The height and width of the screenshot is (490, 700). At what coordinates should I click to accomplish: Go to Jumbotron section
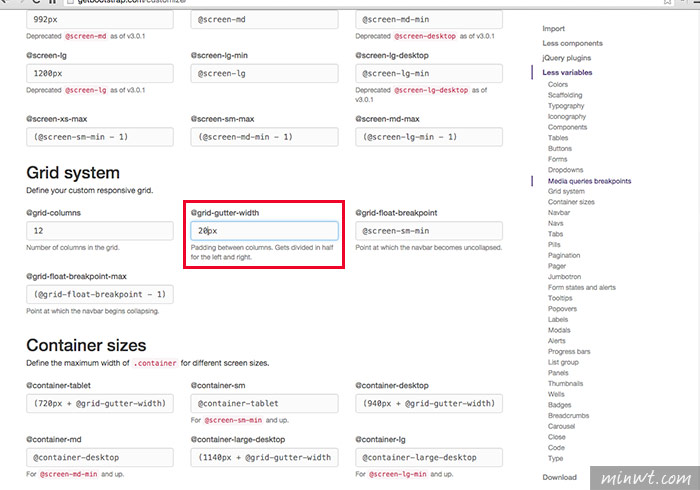pos(564,277)
